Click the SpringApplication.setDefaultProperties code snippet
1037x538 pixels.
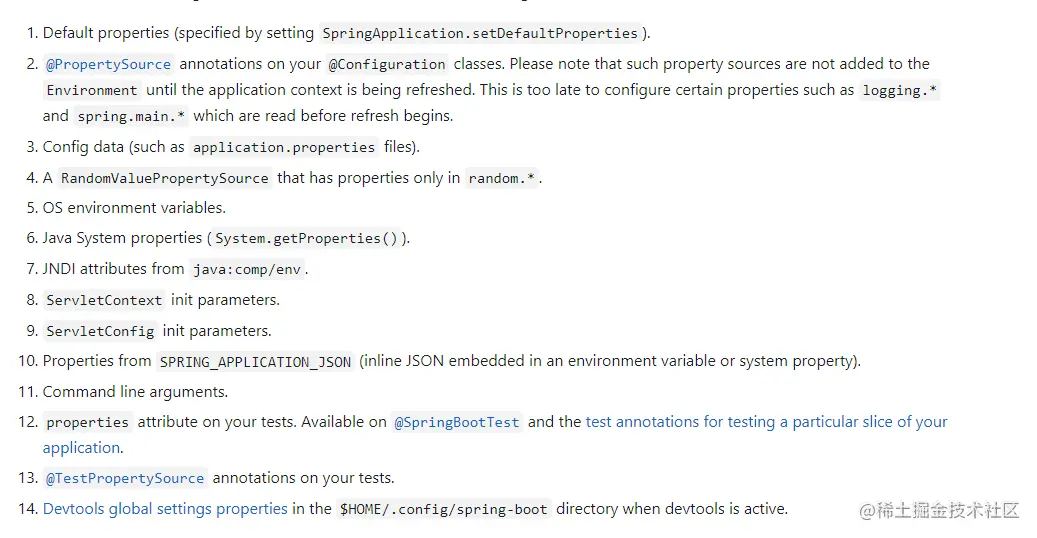coord(480,33)
